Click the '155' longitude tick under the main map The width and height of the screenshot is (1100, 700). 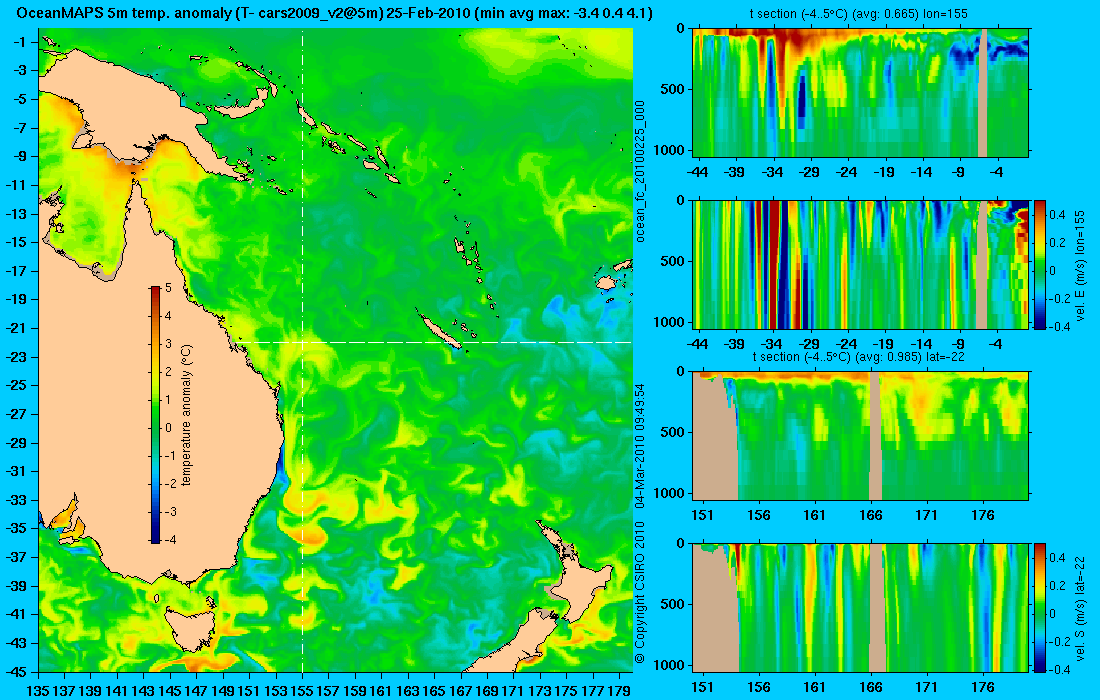pos(302,691)
